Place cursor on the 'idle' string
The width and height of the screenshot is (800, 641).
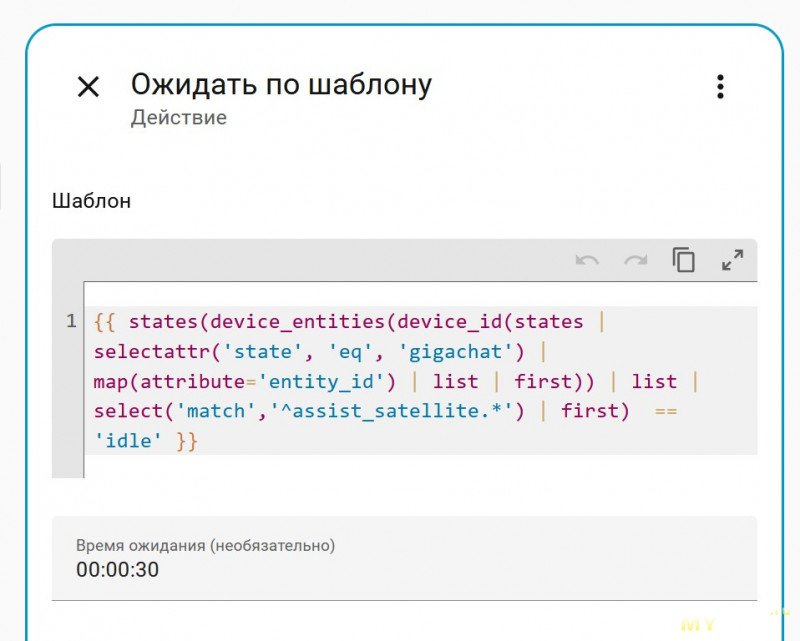(x=129, y=440)
